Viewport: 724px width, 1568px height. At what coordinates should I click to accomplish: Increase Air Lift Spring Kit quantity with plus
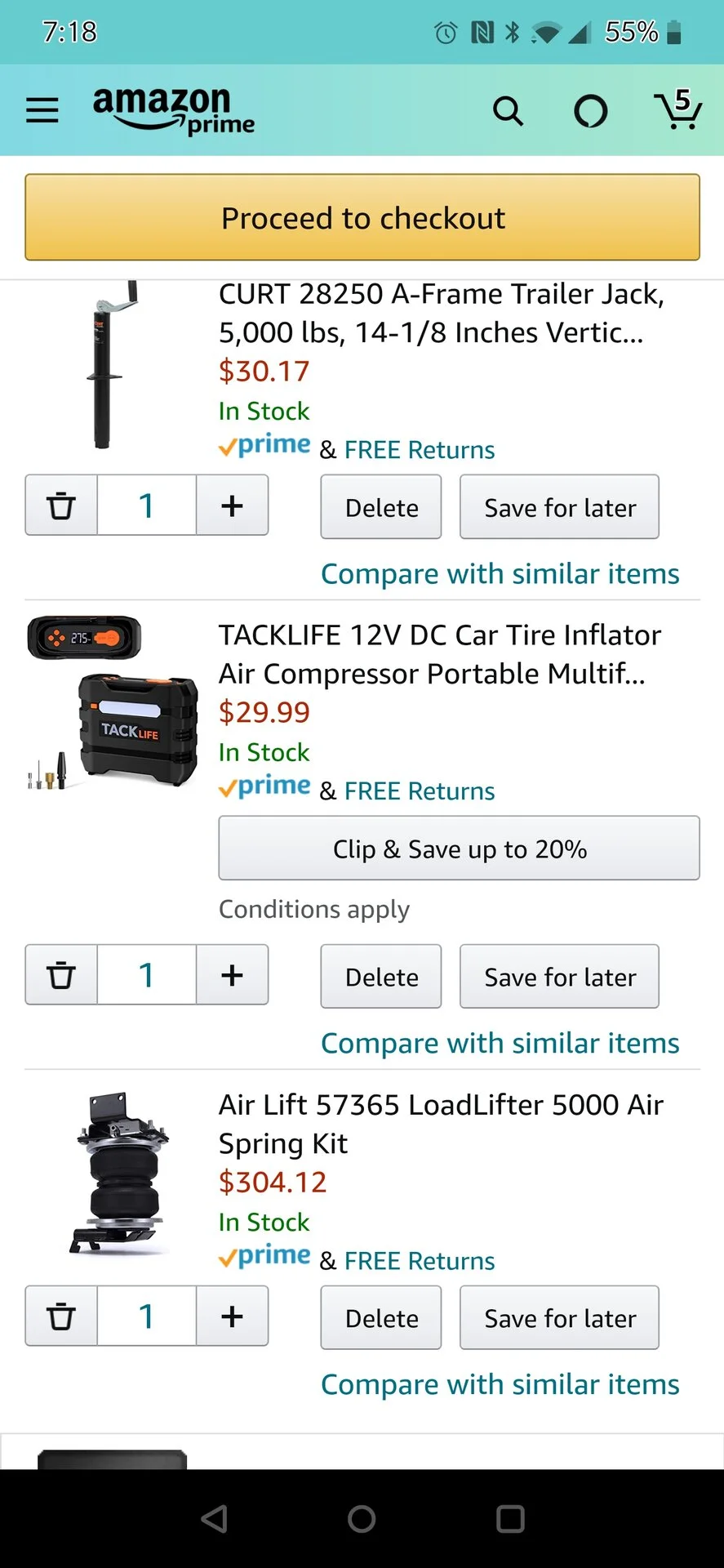tap(232, 1316)
